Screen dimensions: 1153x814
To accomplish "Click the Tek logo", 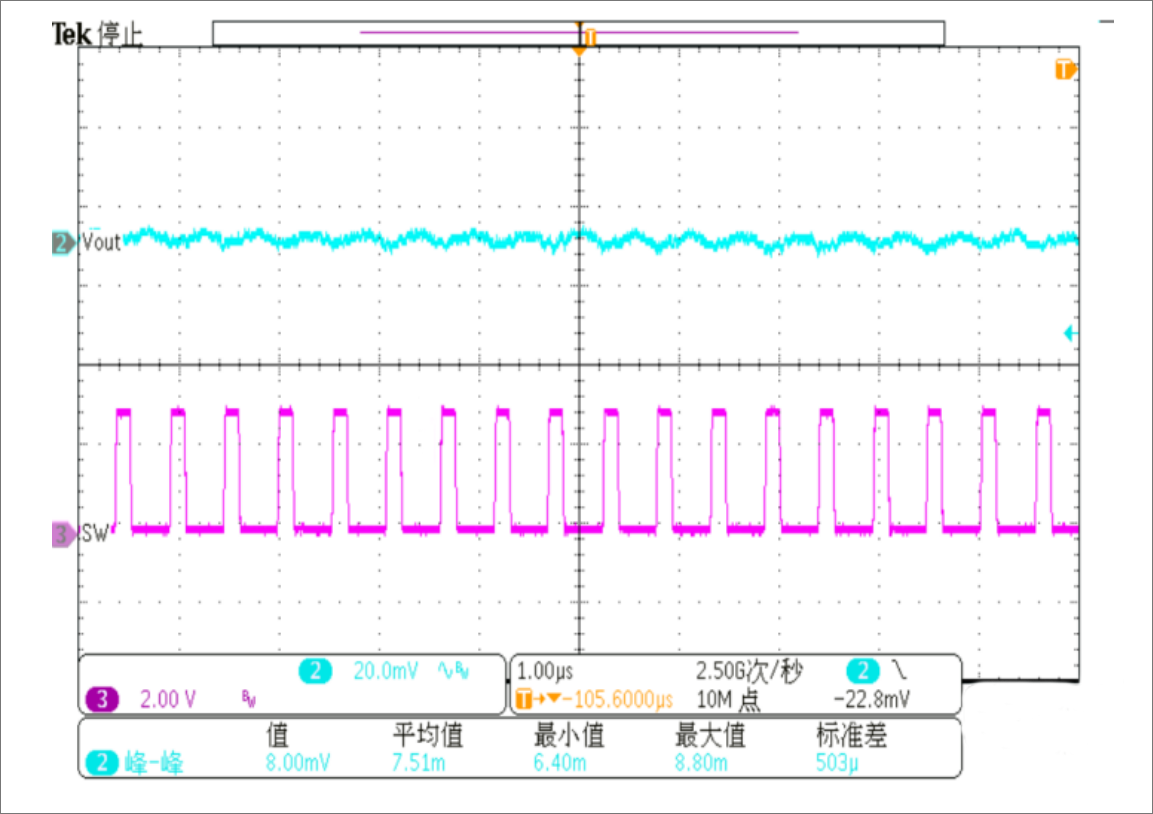I will click(x=73, y=36).
